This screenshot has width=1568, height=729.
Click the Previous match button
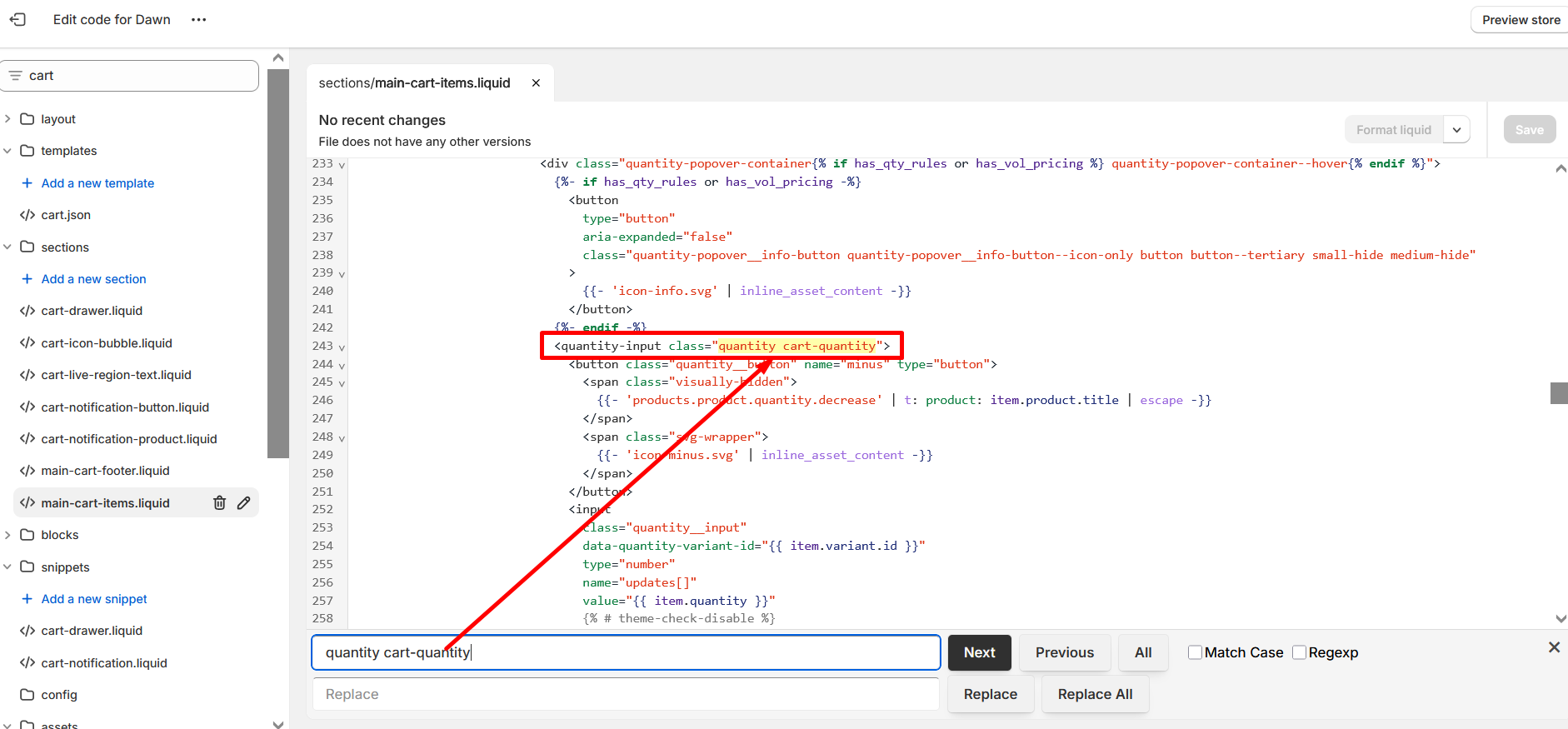point(1065,652)
